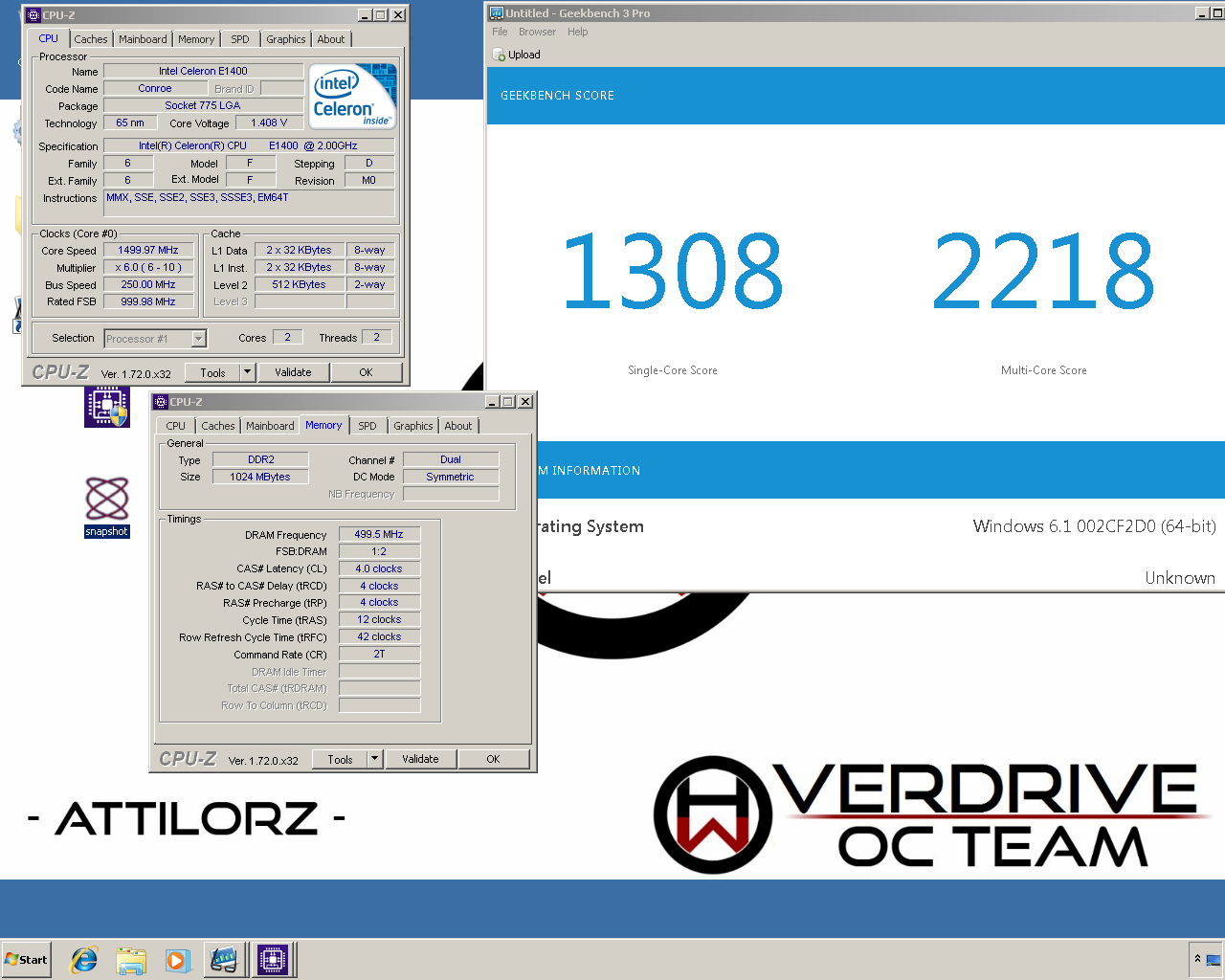Screen dimensions: 1225x980
Task: Click the Start button
Action: coord(27,960)
